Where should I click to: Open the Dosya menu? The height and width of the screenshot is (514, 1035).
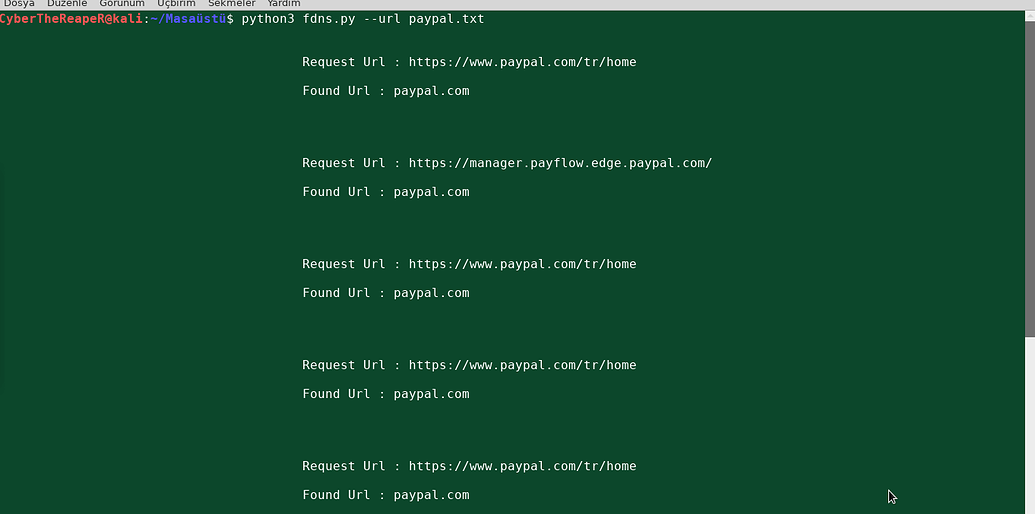(x=19, y=3)
